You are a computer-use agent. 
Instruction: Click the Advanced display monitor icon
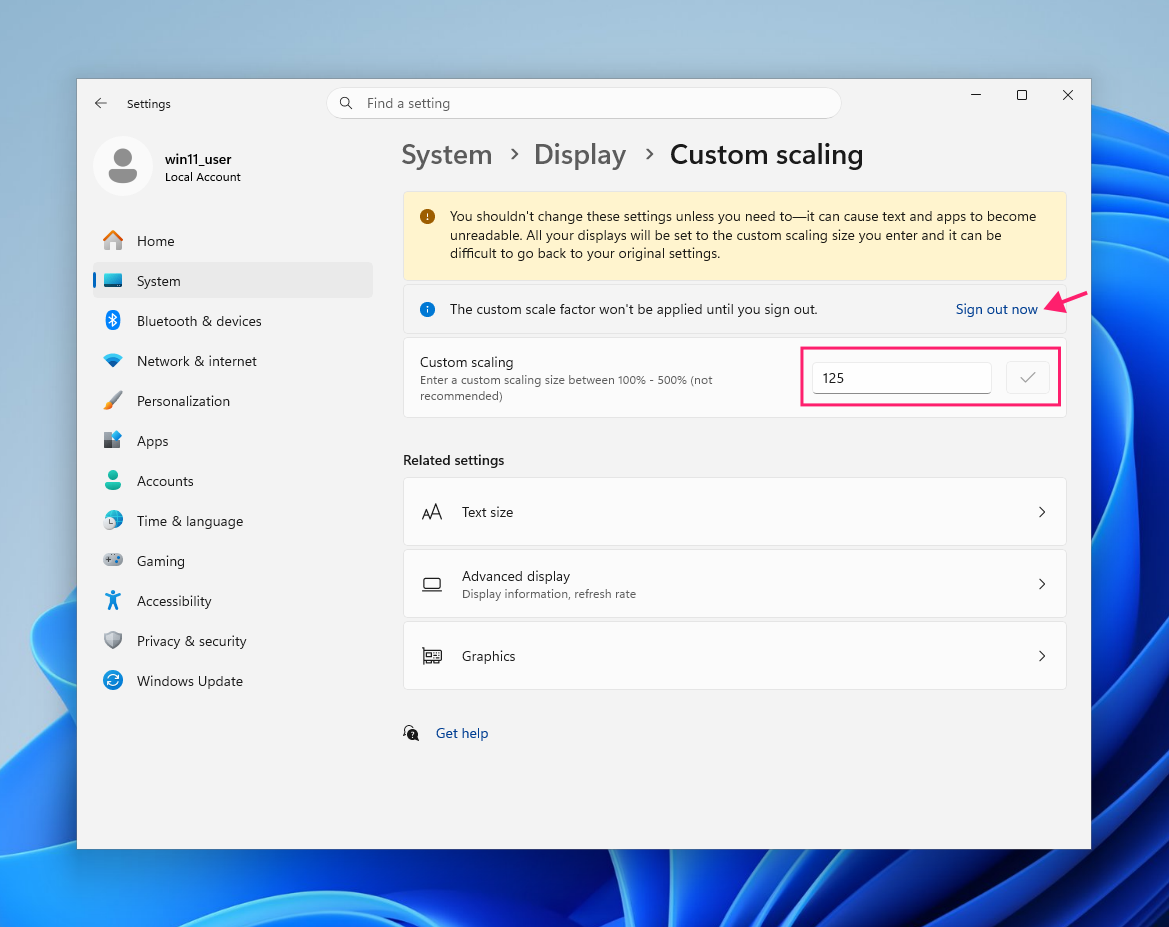432,584
